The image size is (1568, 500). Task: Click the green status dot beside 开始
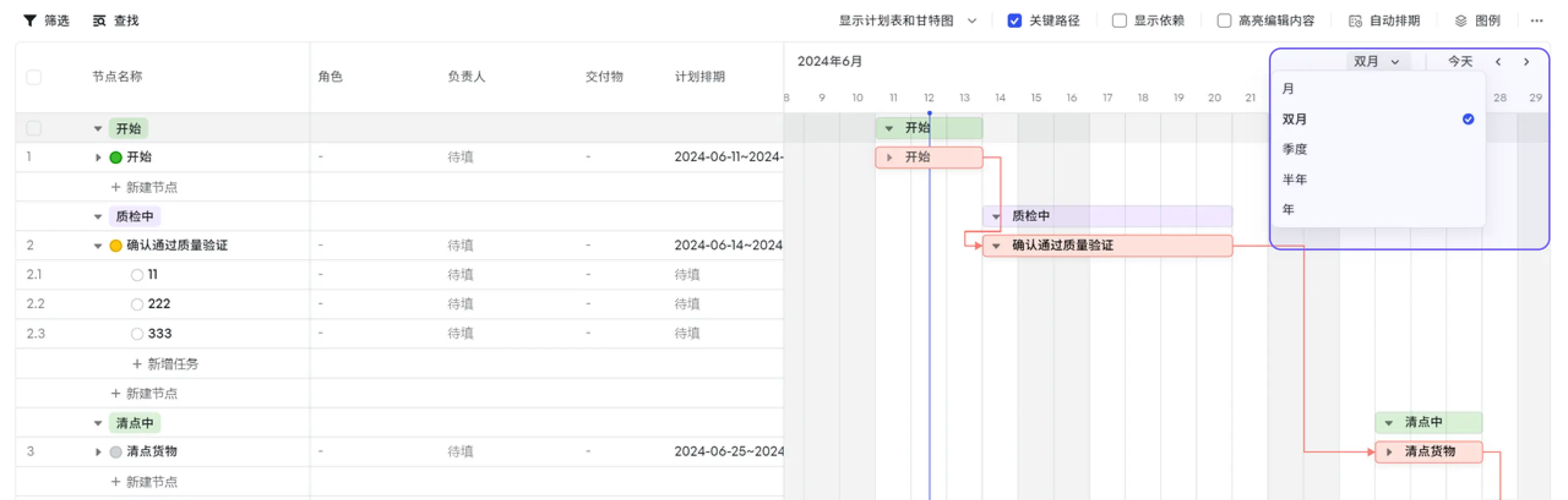click(116, 156)
